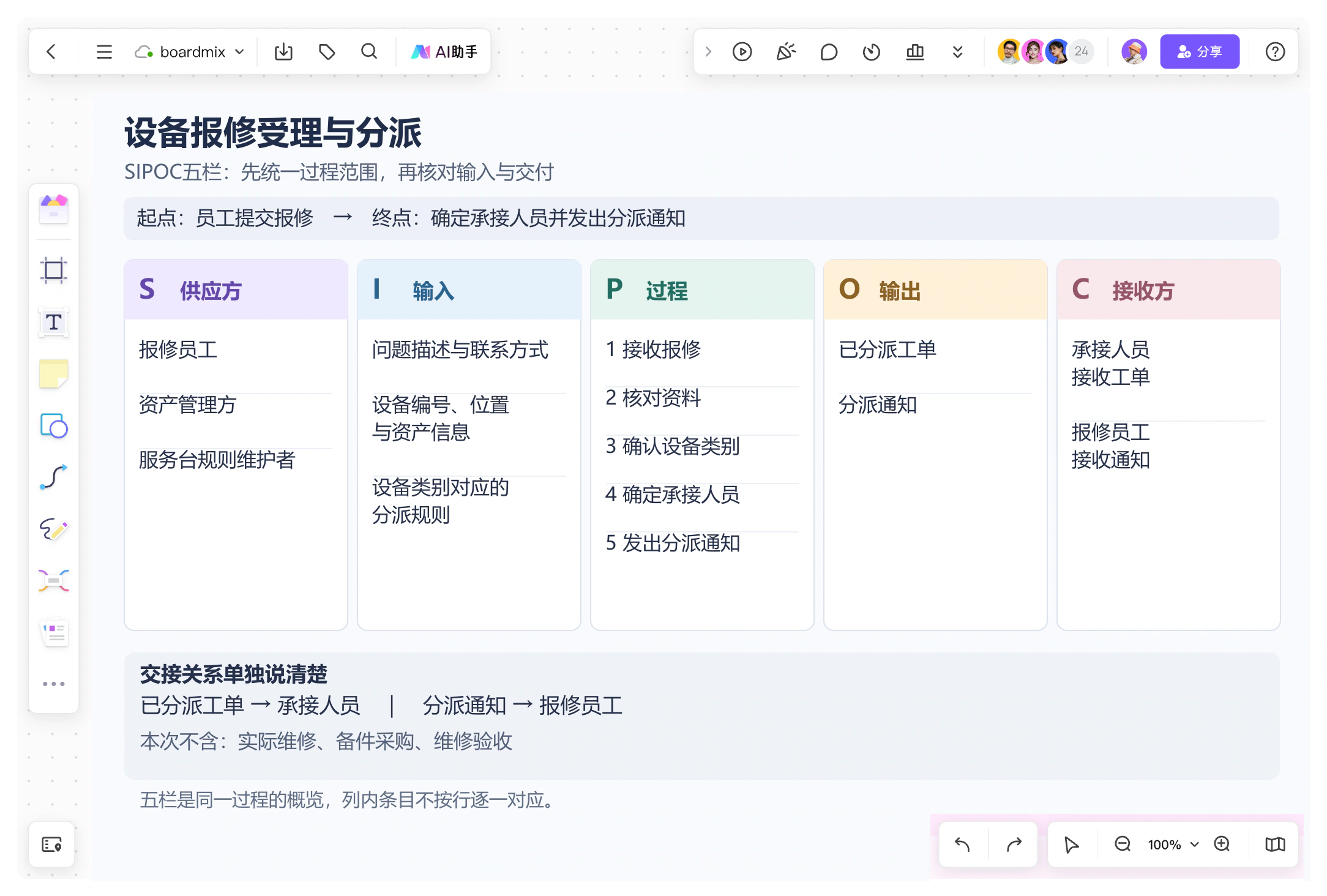Open the comments bubble icon
The image size is (1327, 896).
pos(829,52)
